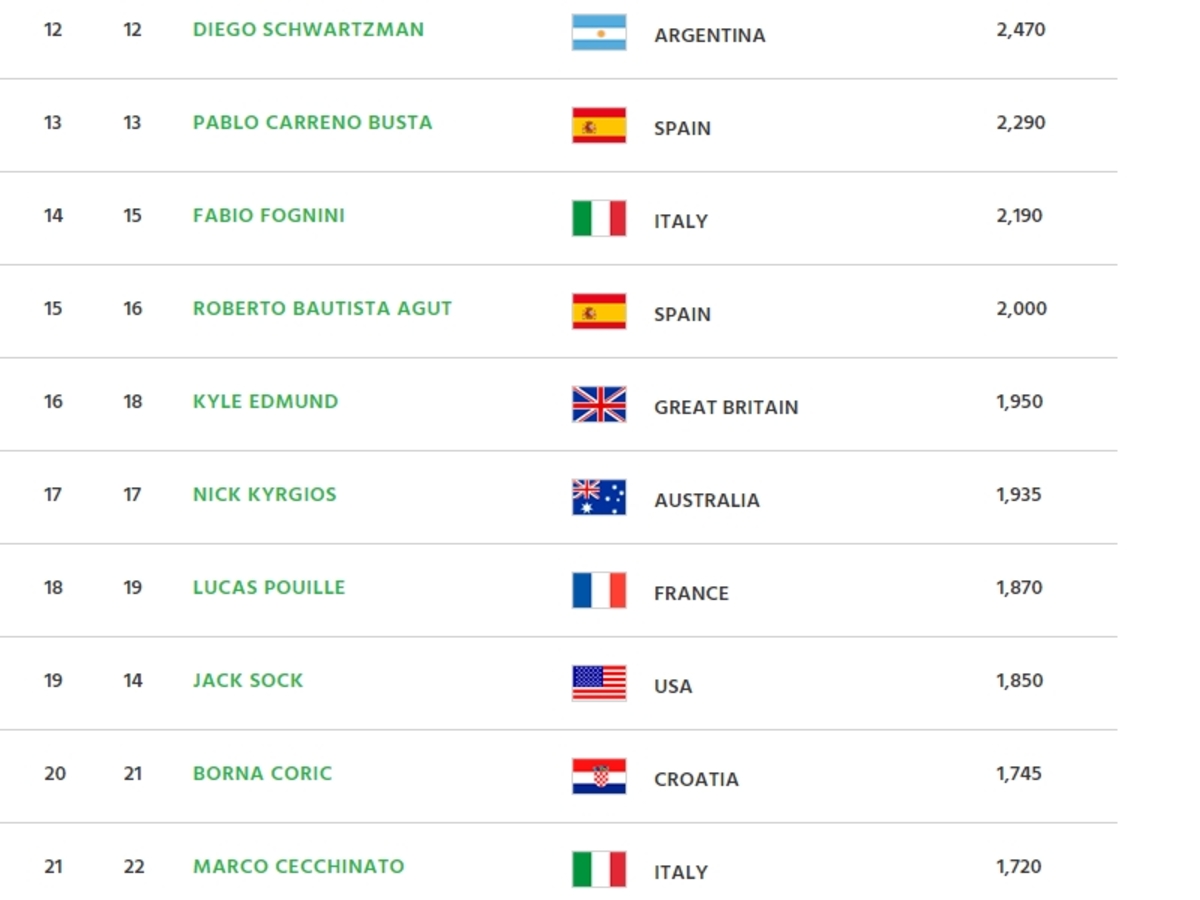This screenshot has width=1200, height=900.
Task: Click the Argentina flag icon
Action: click(x=599, y=32)
